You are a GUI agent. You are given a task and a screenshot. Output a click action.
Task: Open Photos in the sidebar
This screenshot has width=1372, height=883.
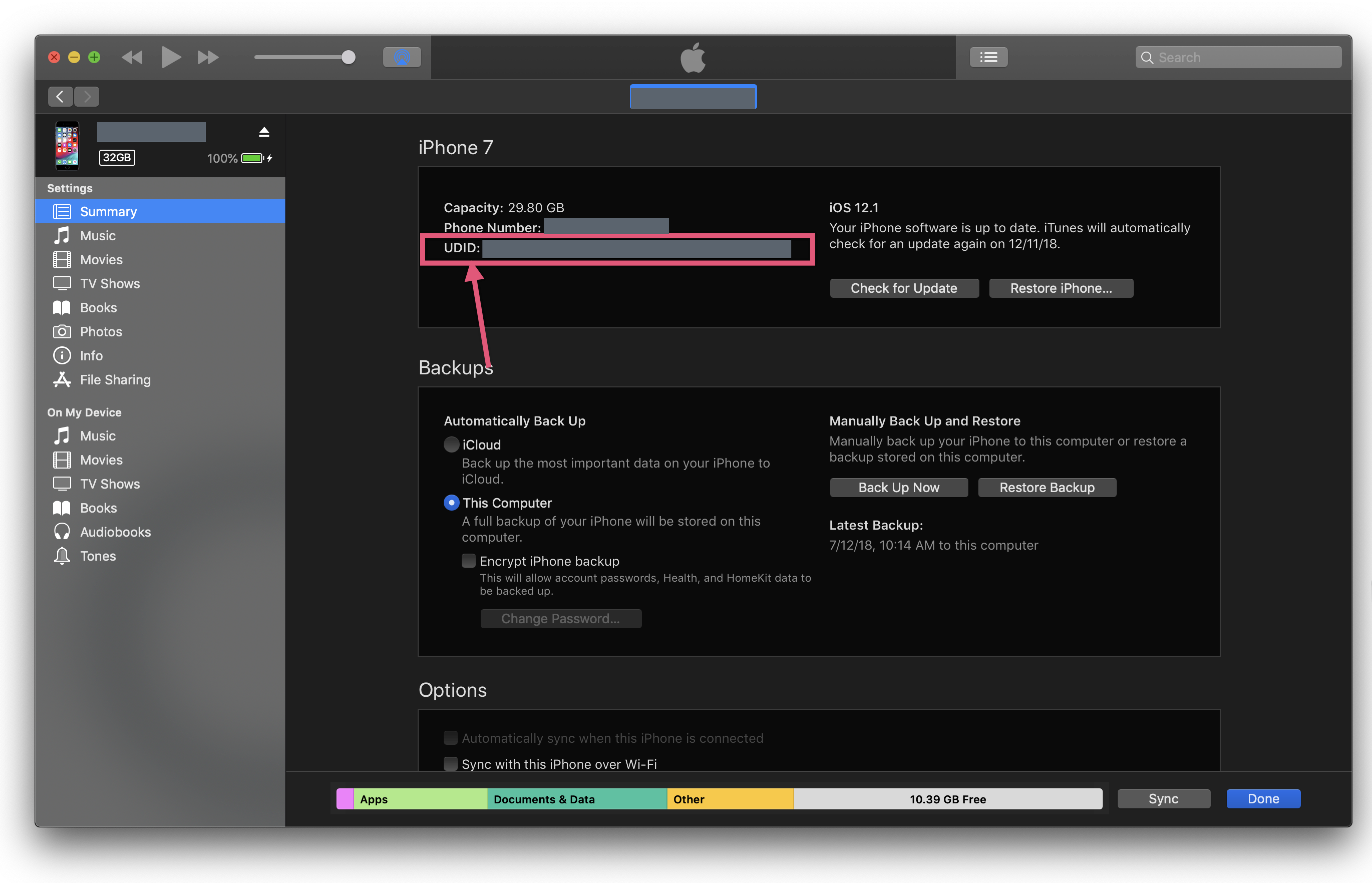pos(160,332)
